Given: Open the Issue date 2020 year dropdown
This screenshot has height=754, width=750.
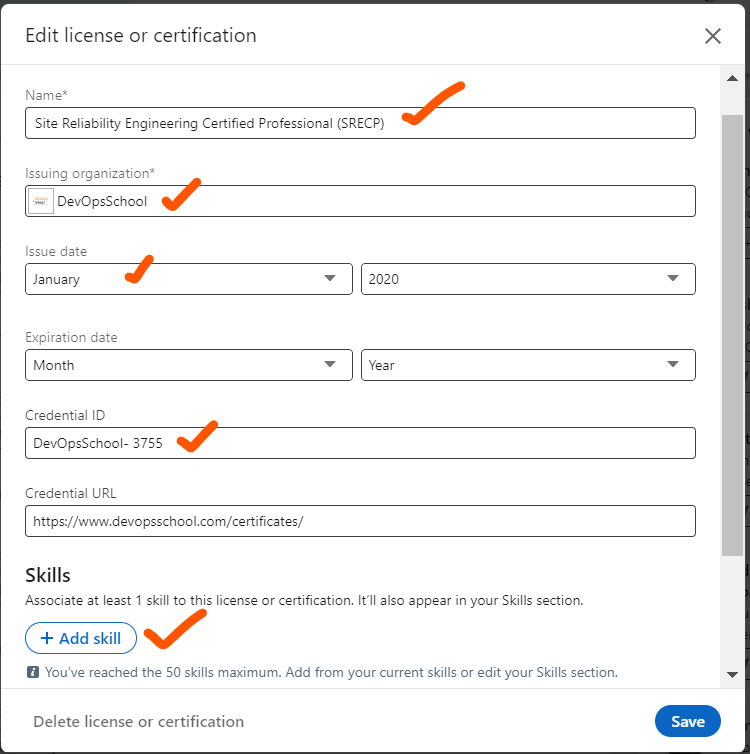Looking at the screenshot, I should click(x=528, y=279).
